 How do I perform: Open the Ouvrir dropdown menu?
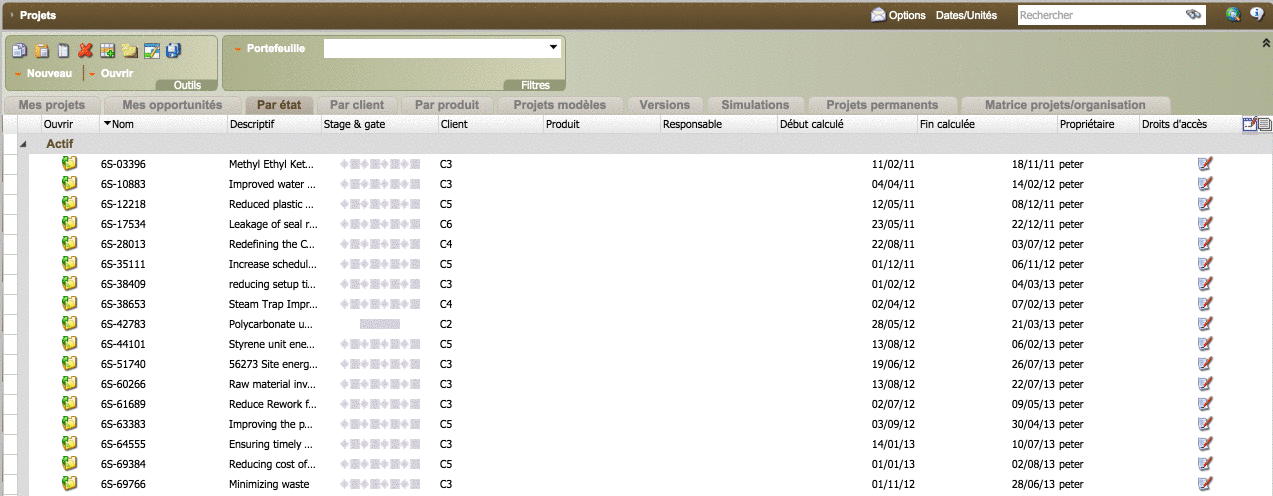(x=111, y=73)
